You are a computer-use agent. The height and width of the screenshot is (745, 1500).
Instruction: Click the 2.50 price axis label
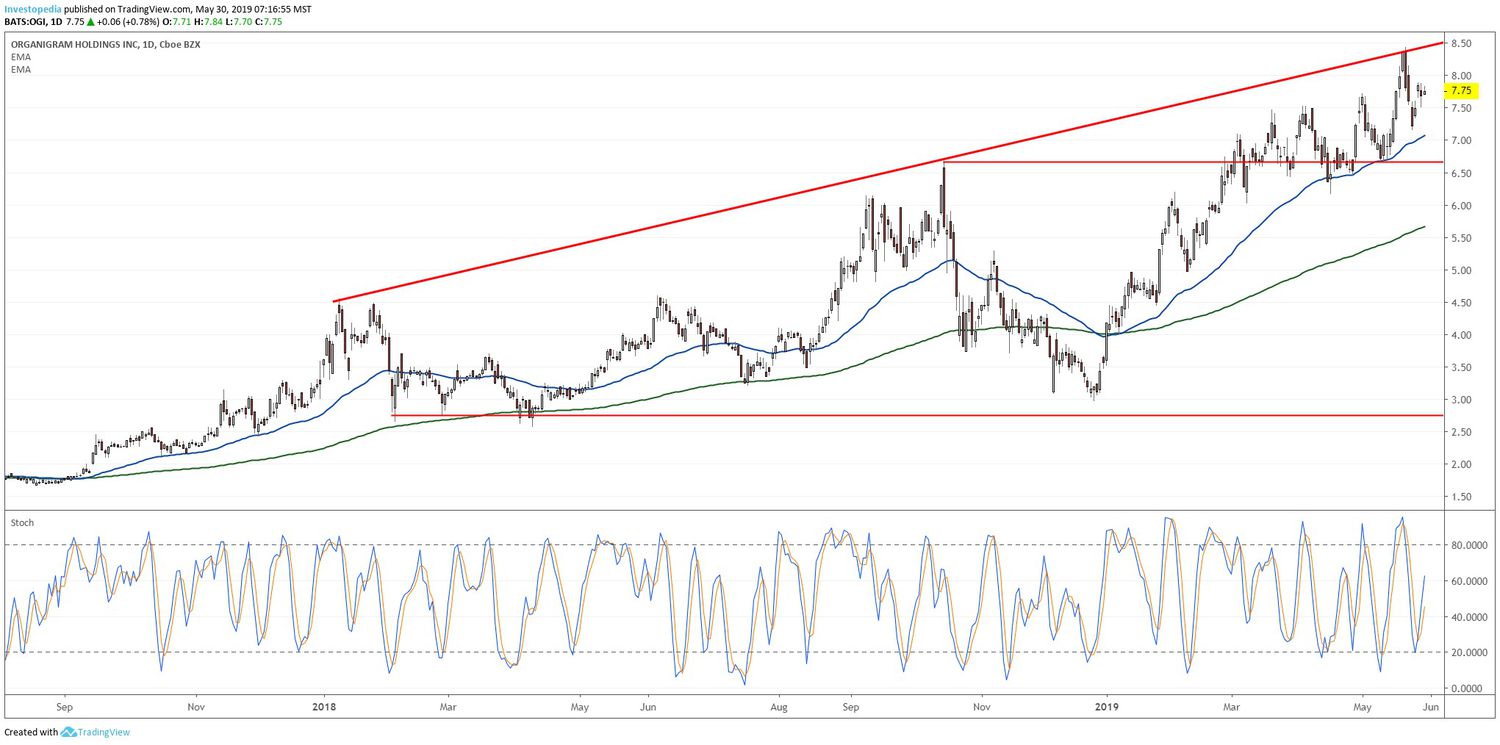point(1460,432)
